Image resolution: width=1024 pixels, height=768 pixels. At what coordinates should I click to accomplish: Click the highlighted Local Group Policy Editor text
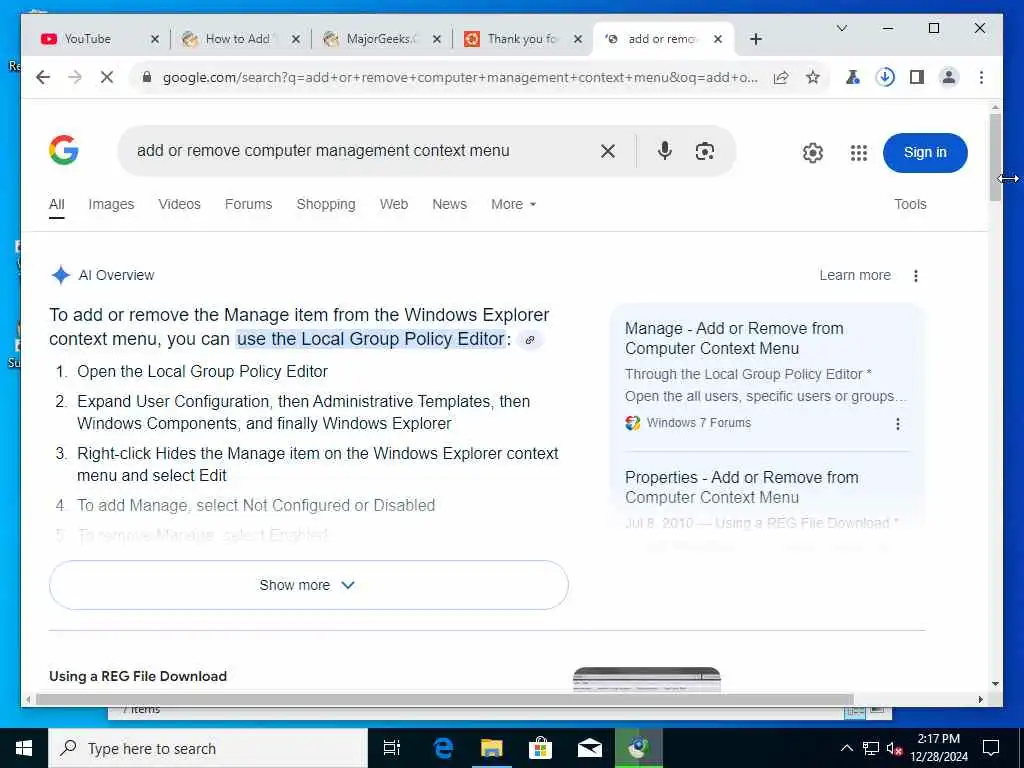click(x=371, y=340)
